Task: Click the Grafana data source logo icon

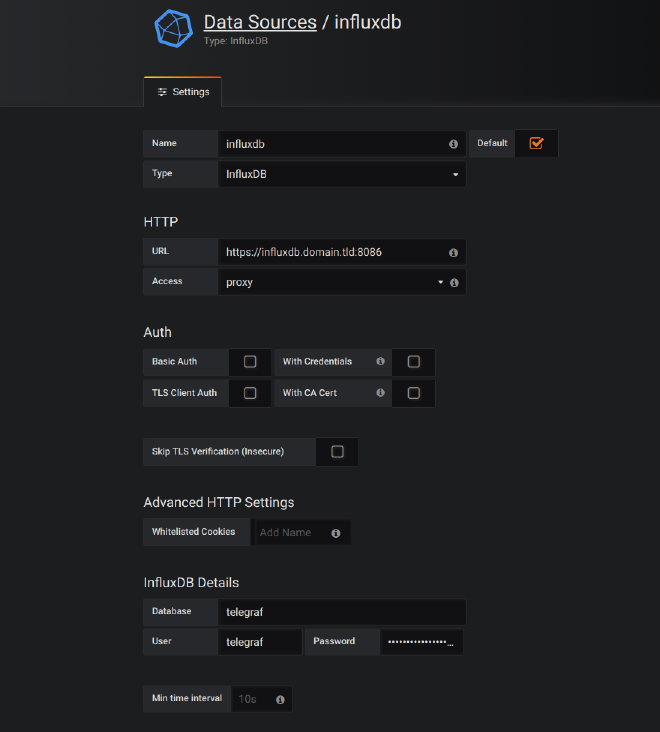Action: coord(173,28)
